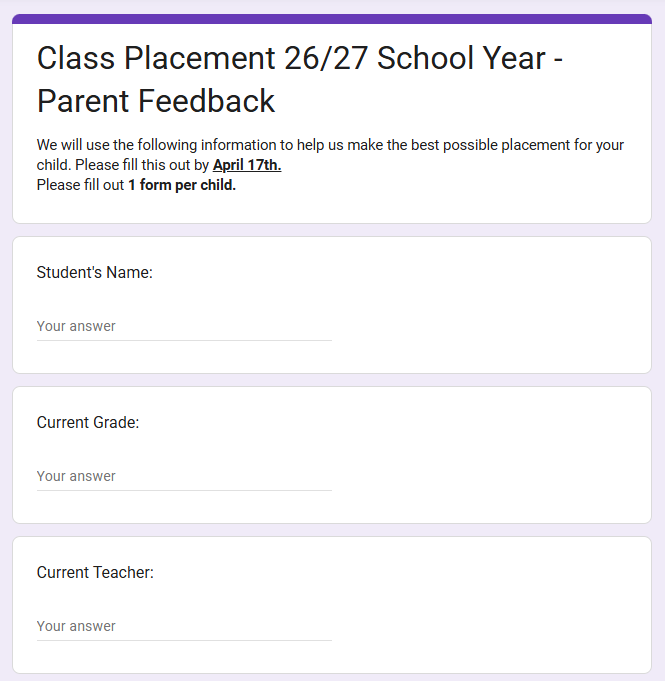
Task: Click the "Parent Feedback" title line
Action: [156, 101]
